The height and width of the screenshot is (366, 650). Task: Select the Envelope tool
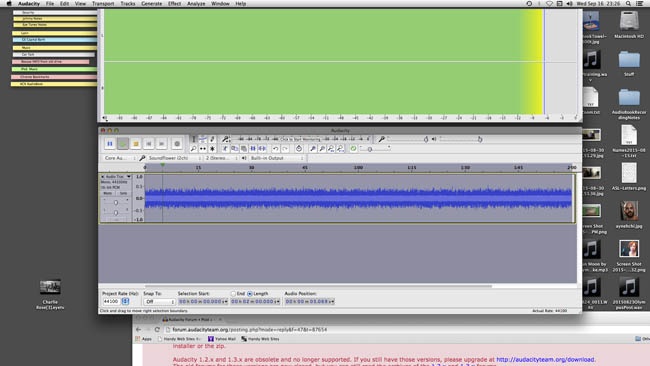coord(203,139)
